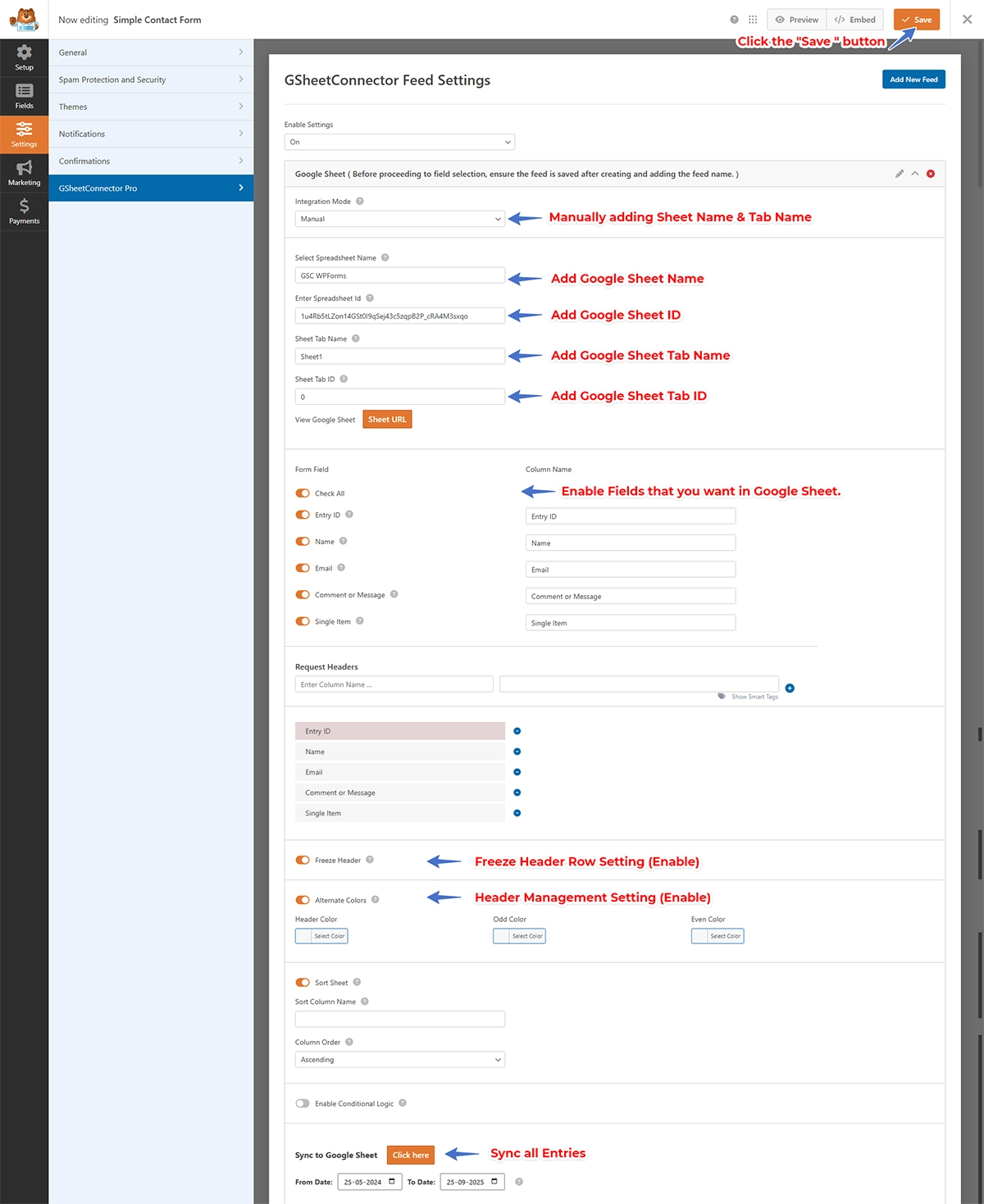Screen dimensions: 984x1204
Task: Choose the Header Color swatch
Action: [x=321, y=936]
